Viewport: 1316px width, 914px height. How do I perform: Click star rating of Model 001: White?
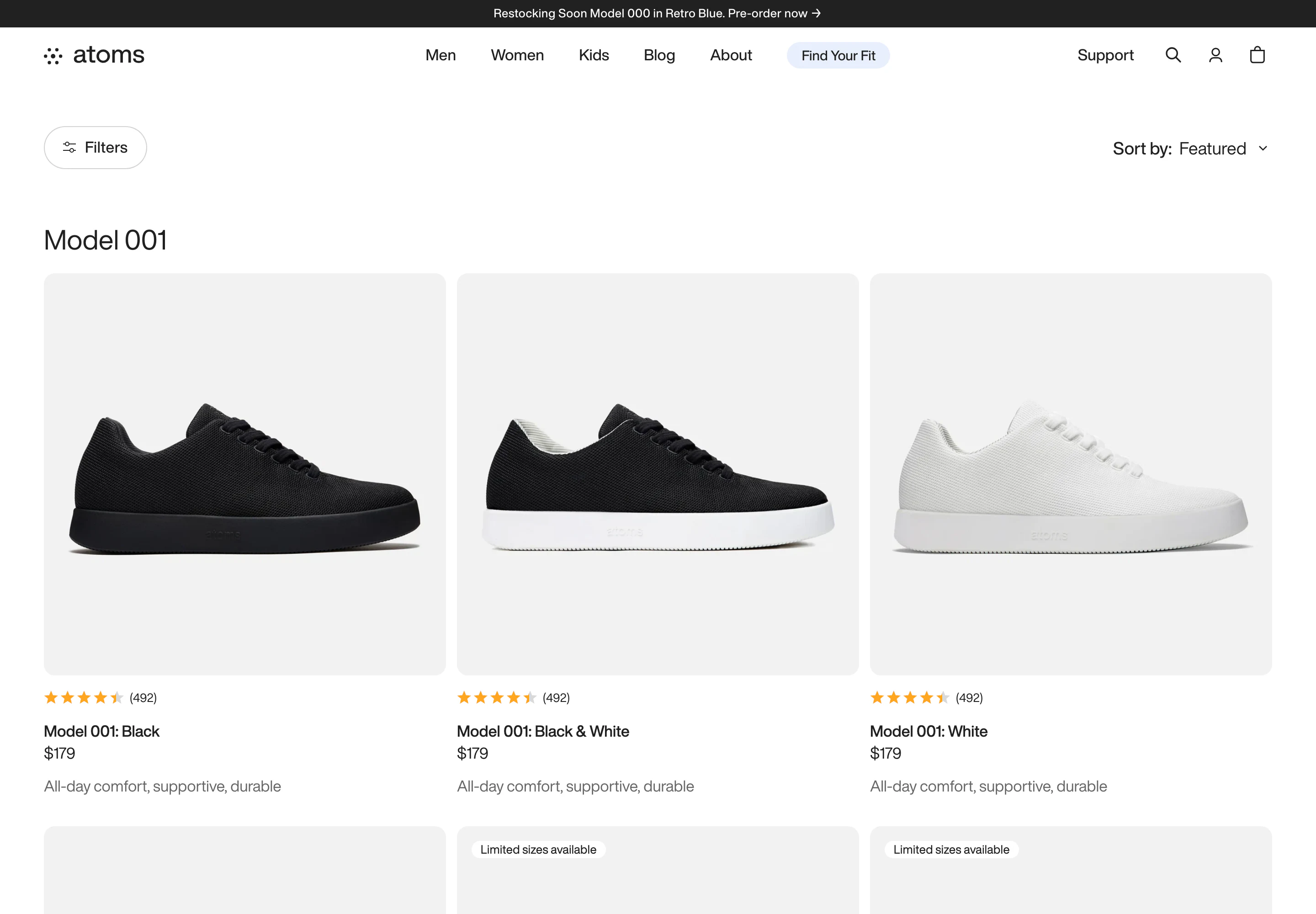click(x=909, y=697)
